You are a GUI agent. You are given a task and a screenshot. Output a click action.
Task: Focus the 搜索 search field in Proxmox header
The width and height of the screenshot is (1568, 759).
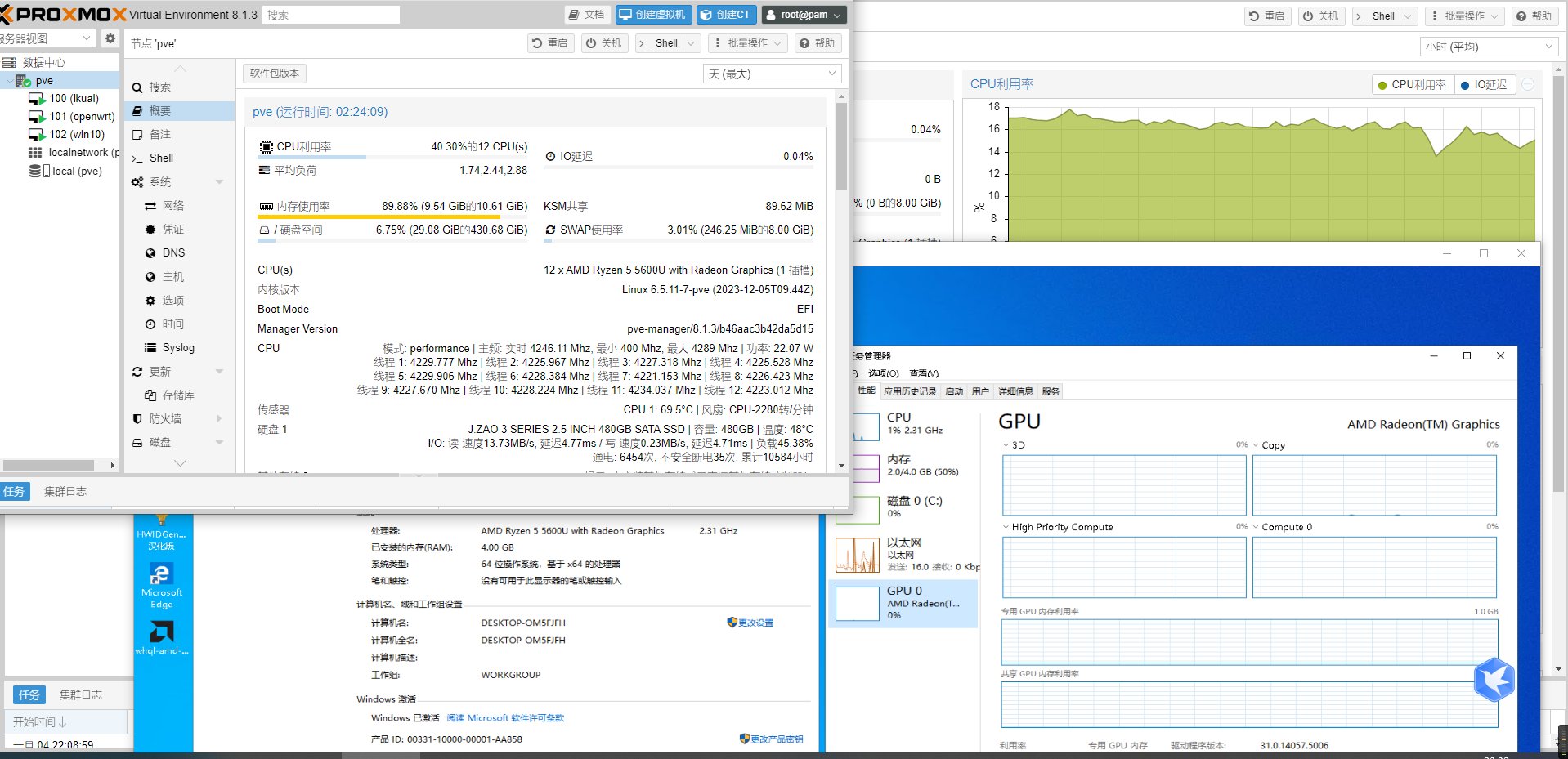click(x=331, y=15)
